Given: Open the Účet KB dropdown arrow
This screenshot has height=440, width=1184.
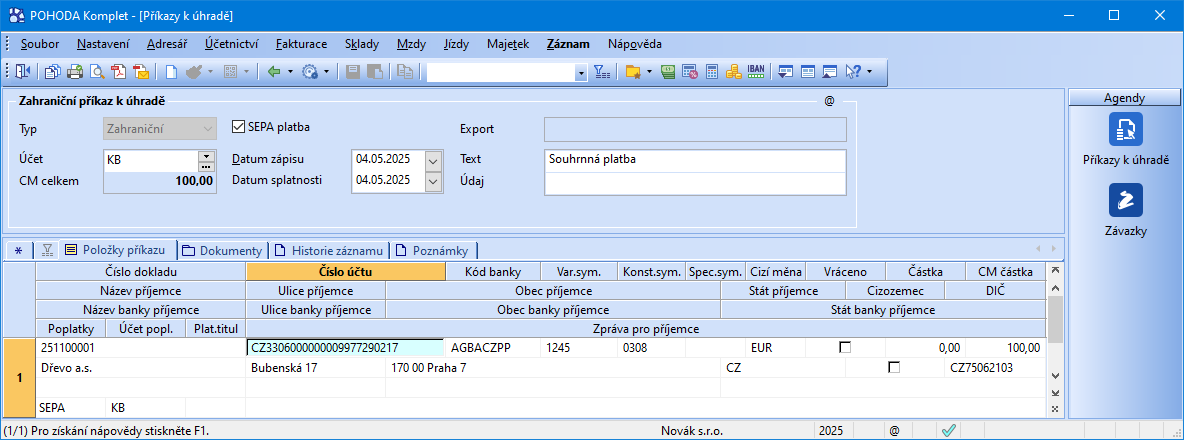Looking at the screenshot, I should (x=206, y=155).
